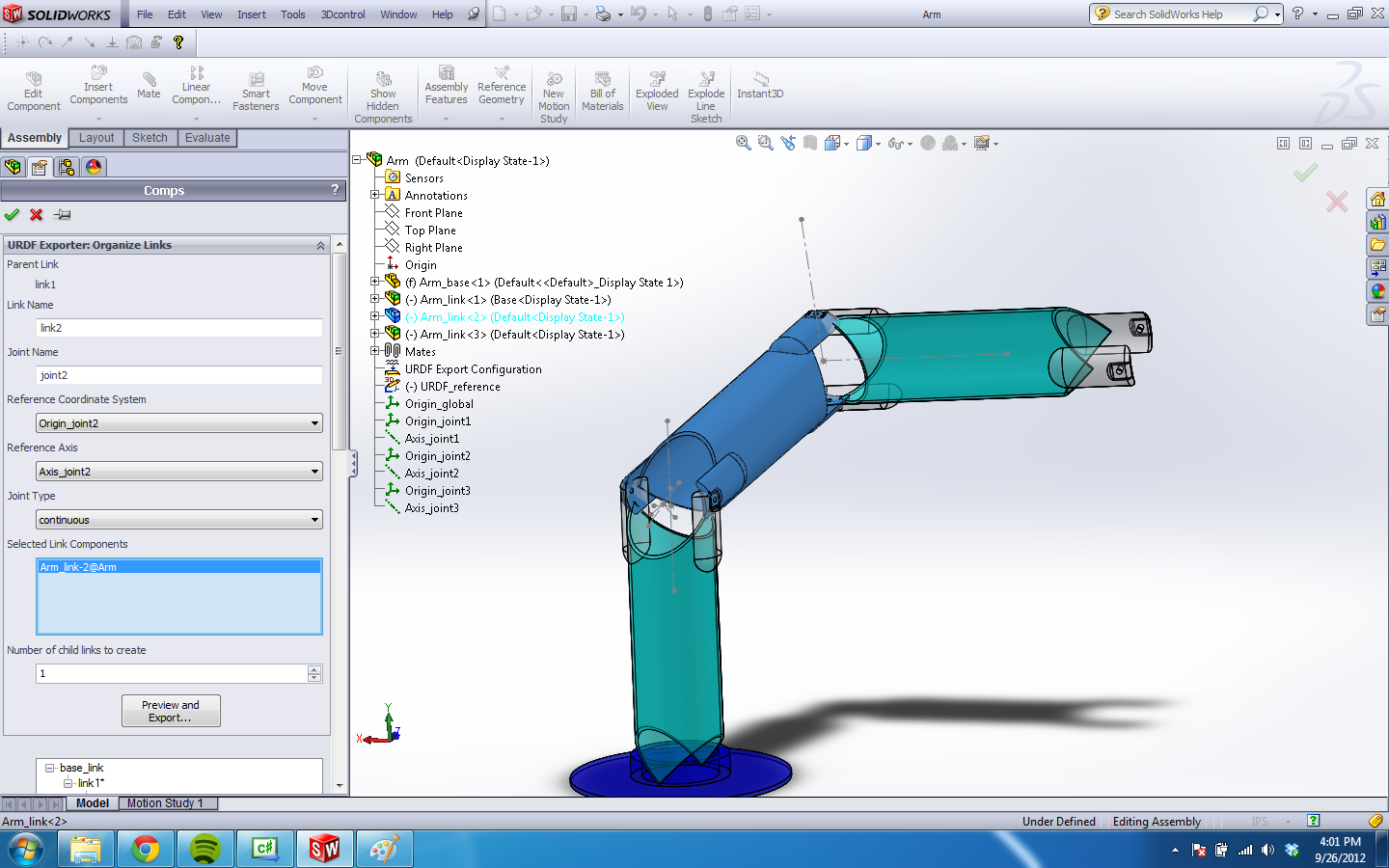1389x868 pixels.
Task: Switch to the Evaluate tab
Action: (207, 138)
